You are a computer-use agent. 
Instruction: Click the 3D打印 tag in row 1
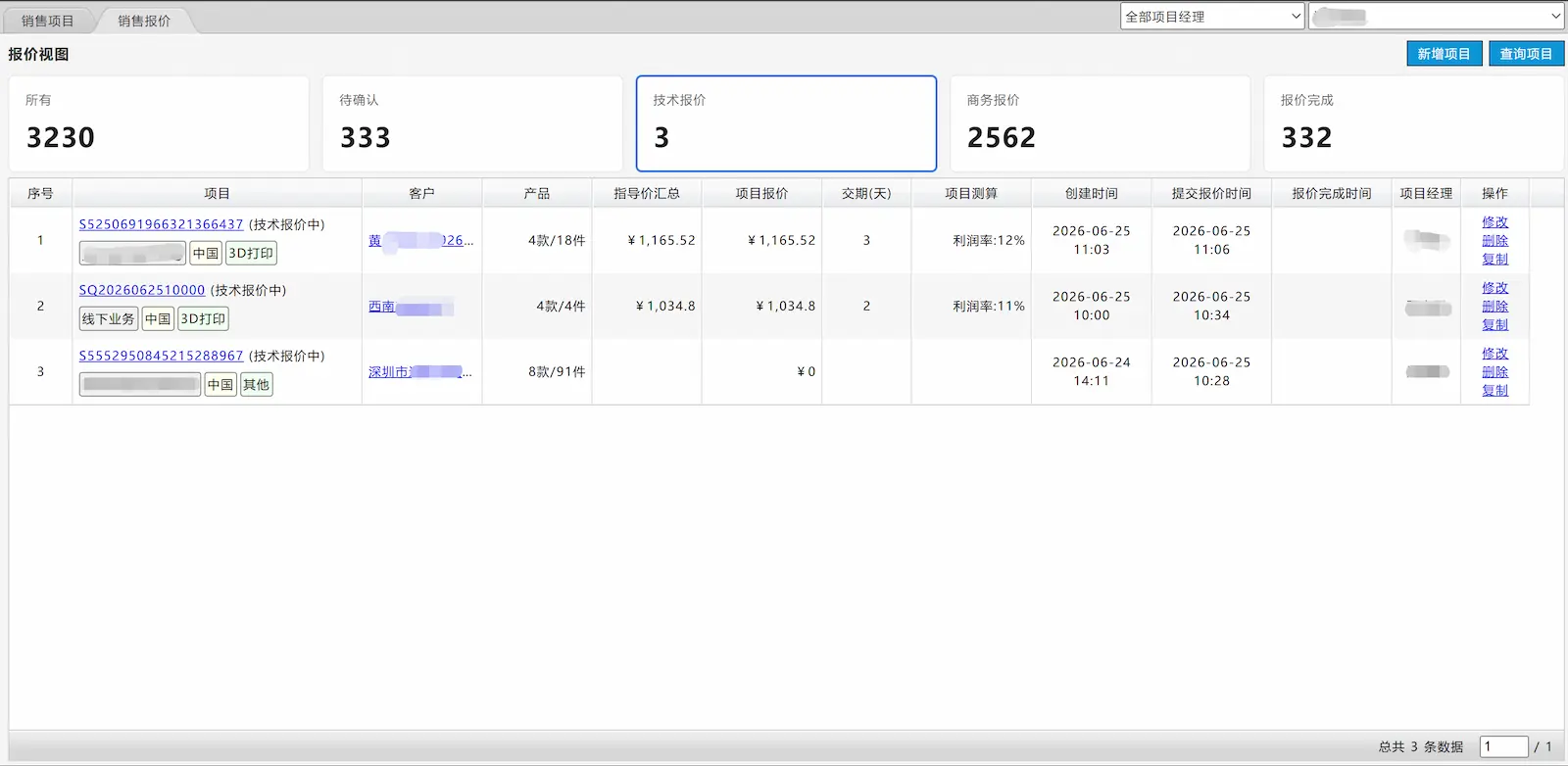coord(251,254)
